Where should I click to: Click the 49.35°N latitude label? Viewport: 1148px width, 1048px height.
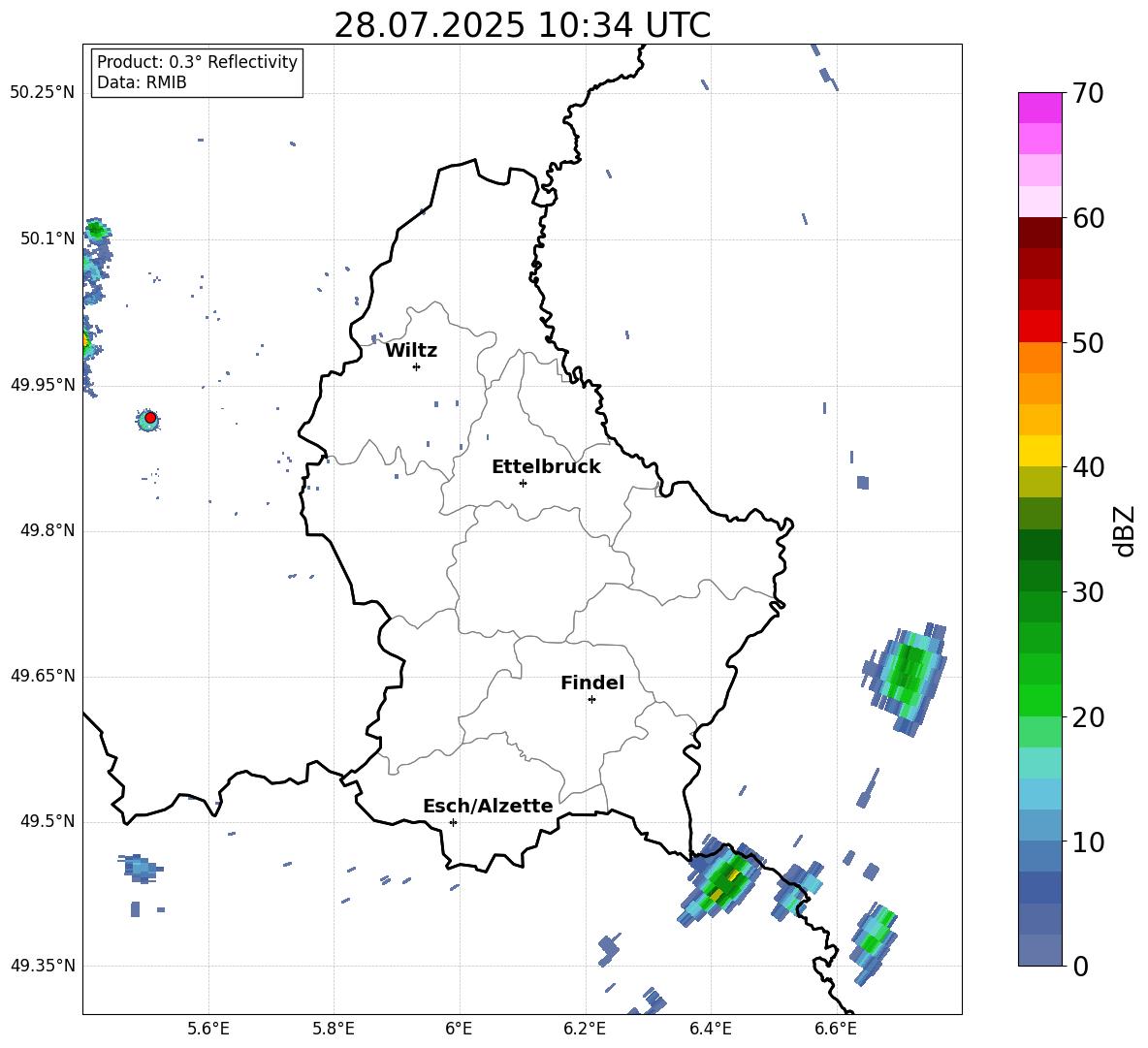(x=43, y=966)
